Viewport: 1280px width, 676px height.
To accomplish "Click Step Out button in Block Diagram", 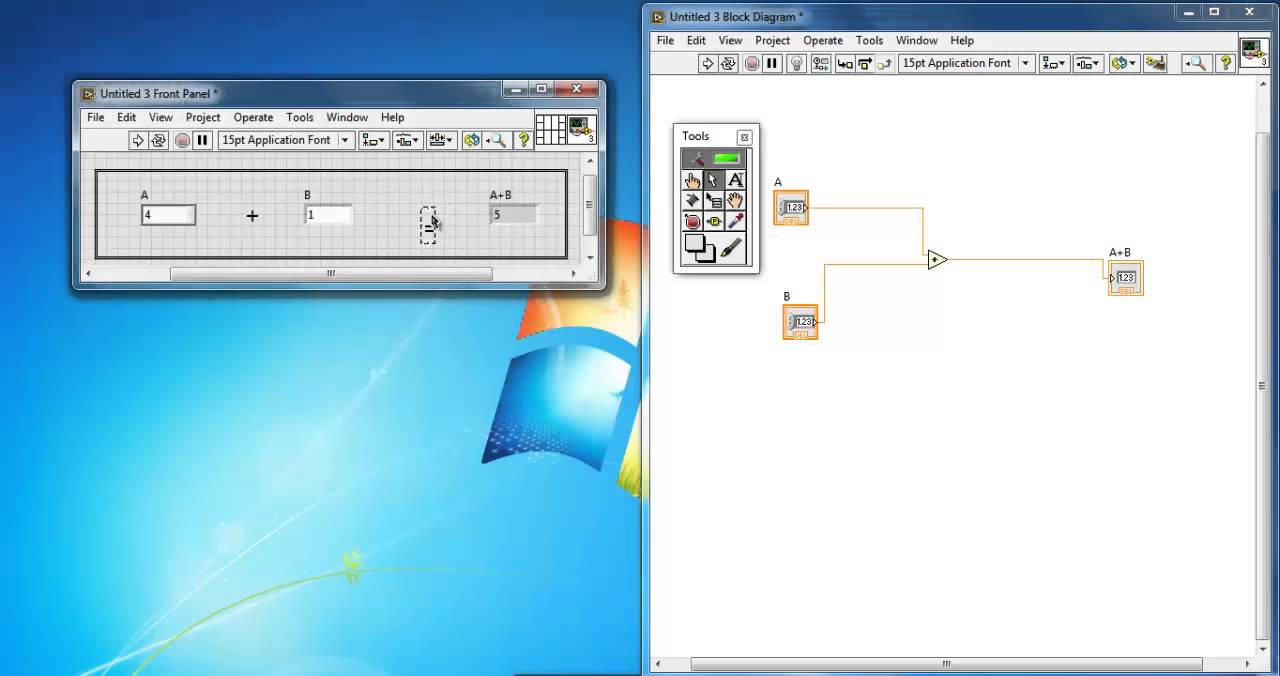I will click(x=886, y=63).
